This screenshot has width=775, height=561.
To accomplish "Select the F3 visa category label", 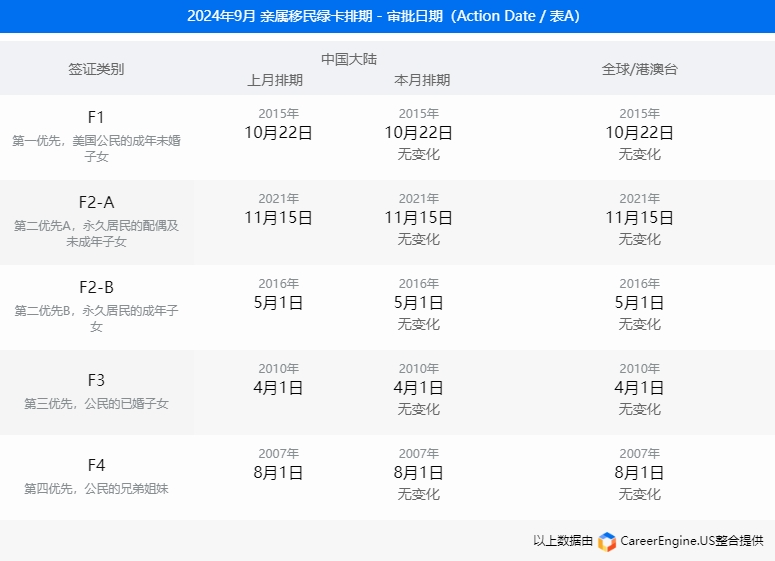I will click(96, 380).
